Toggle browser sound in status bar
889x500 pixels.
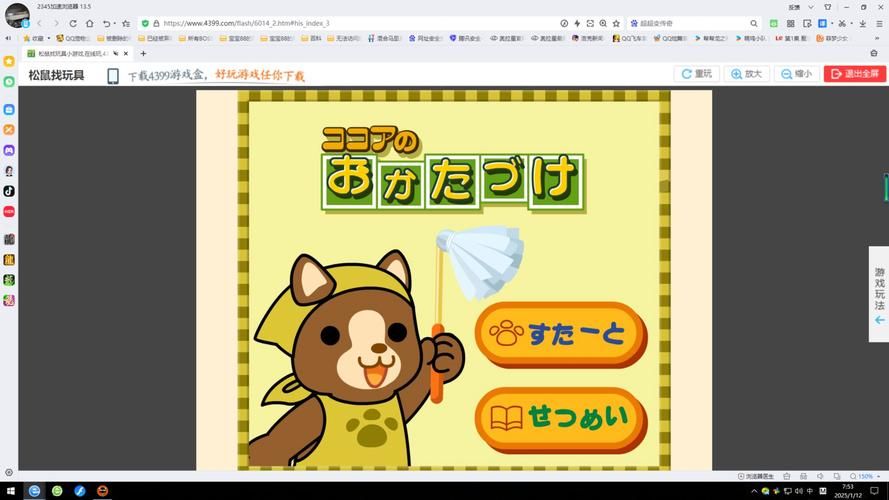820,476
